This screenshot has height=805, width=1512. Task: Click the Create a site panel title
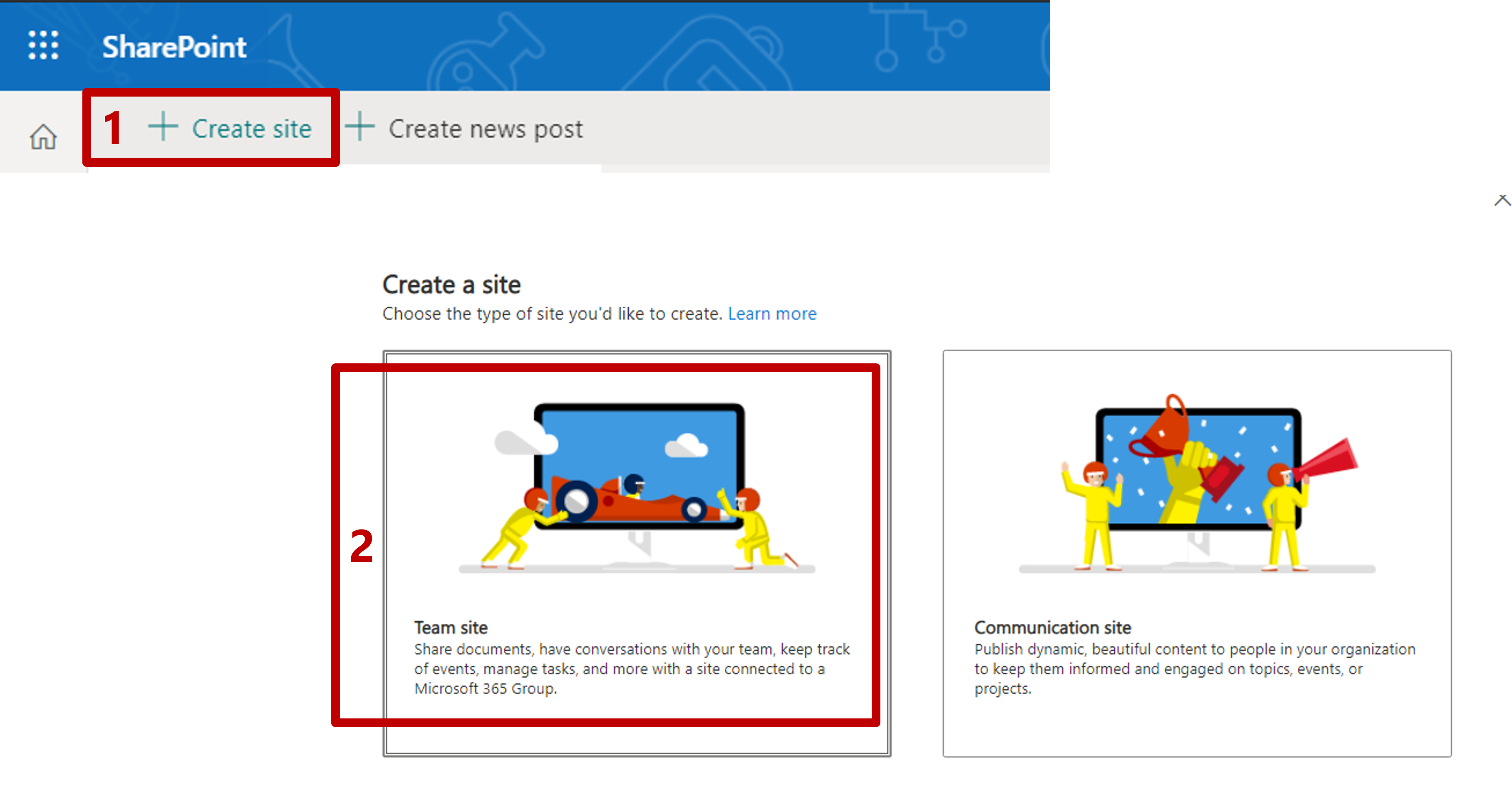coord(451,285)
